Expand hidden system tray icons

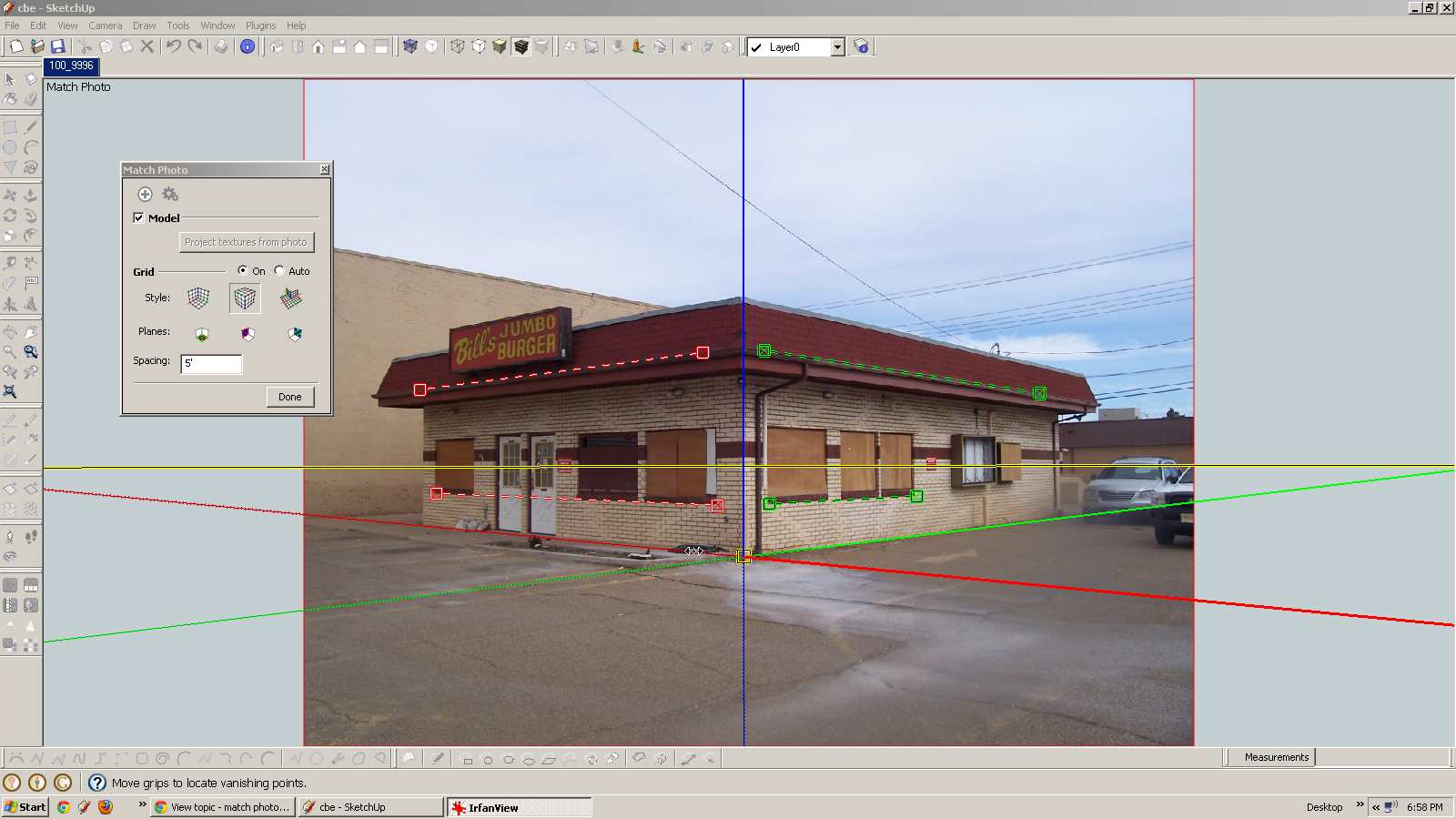click(x=1375, y=807)
